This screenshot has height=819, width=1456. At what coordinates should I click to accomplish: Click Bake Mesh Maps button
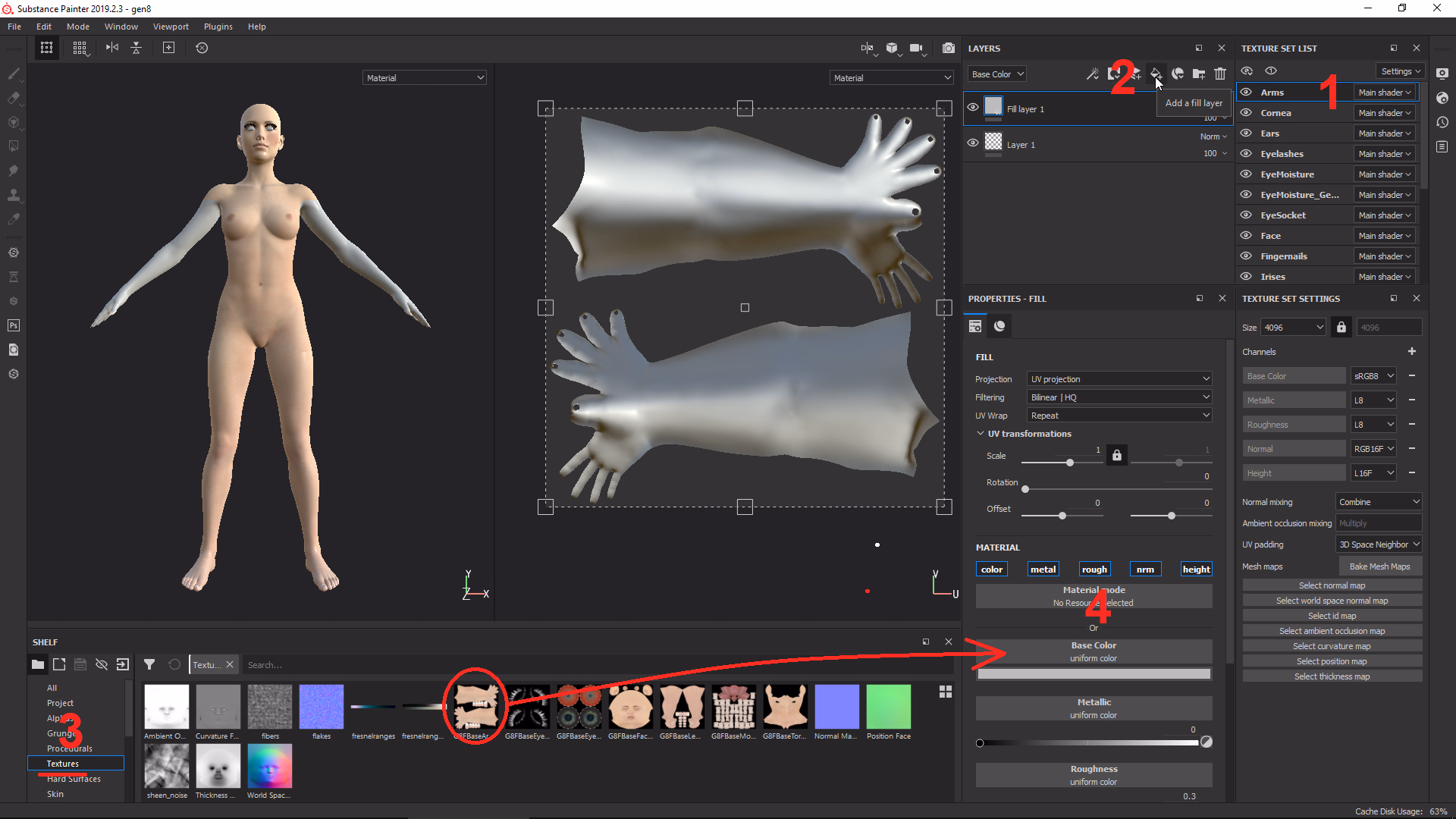(x=1380, y=566)
